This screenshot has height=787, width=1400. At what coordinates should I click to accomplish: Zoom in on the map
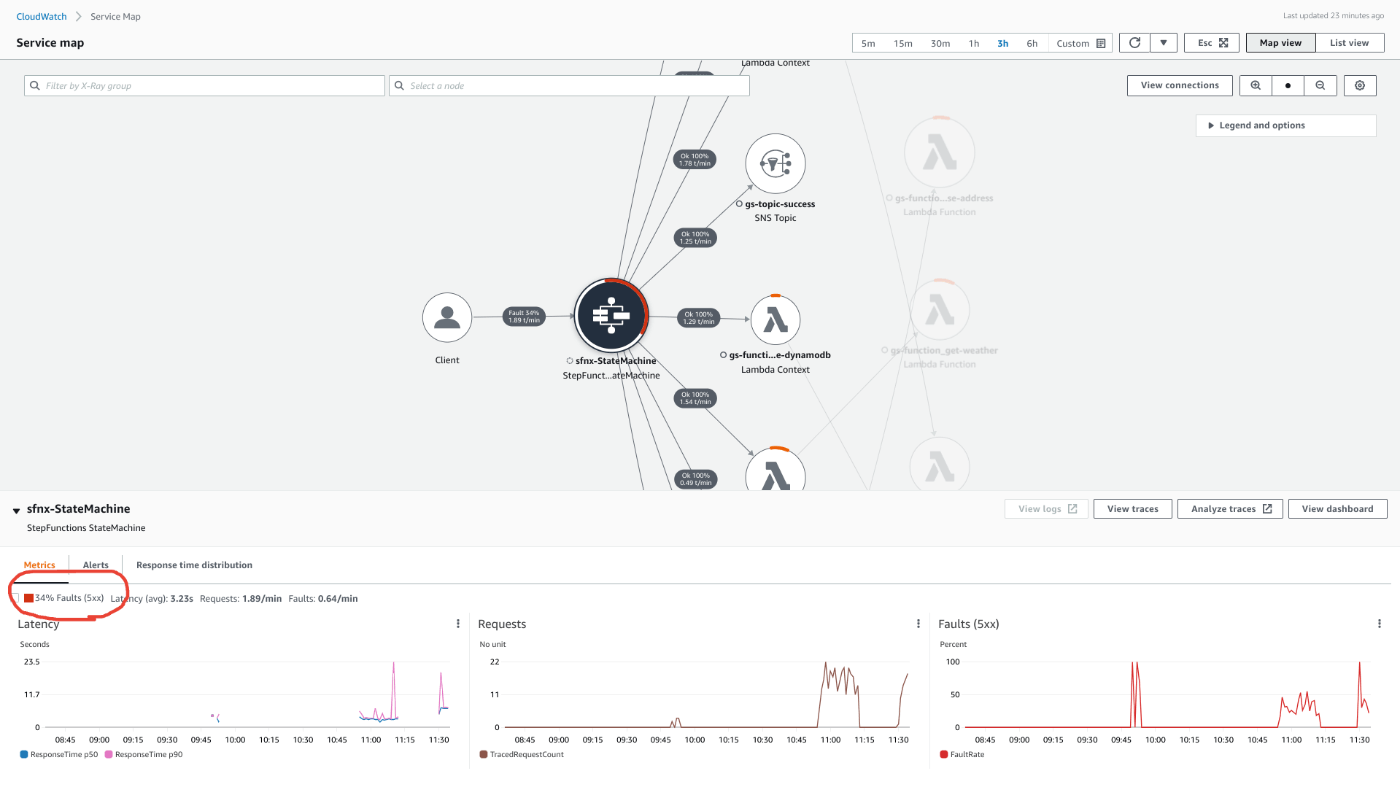(x=1255, y=85)
